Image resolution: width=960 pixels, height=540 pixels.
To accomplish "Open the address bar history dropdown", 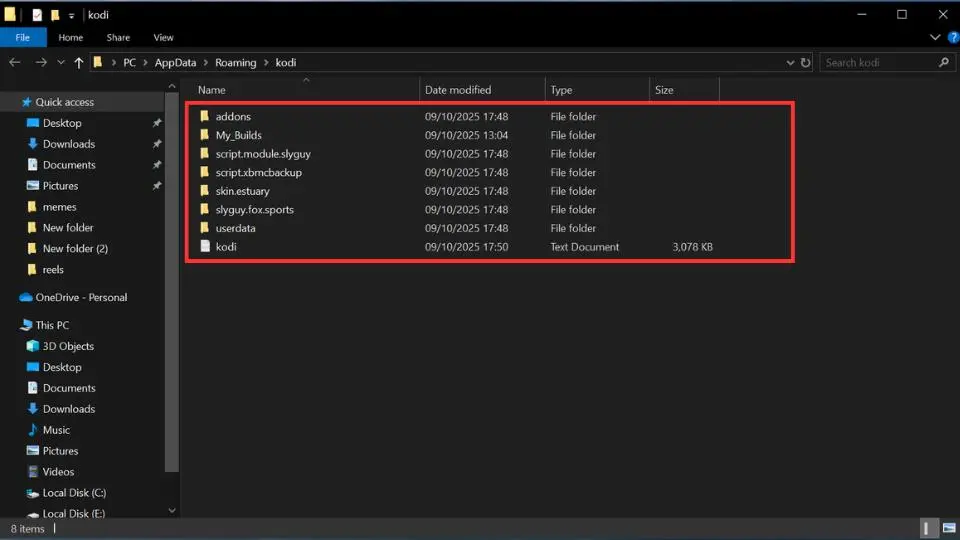I will coord(791,62).
